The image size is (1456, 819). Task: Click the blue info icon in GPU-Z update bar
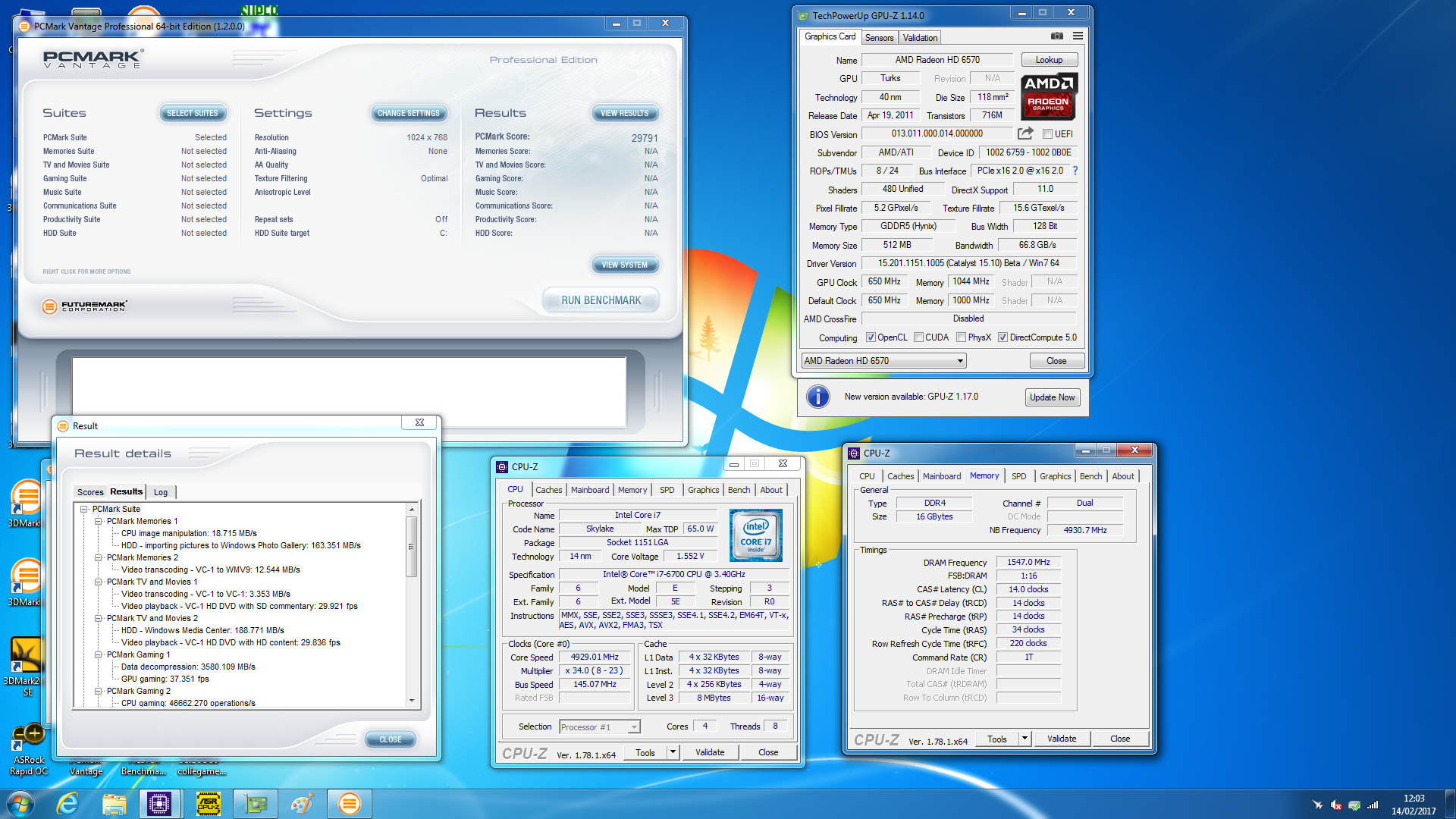pos(818,397)
